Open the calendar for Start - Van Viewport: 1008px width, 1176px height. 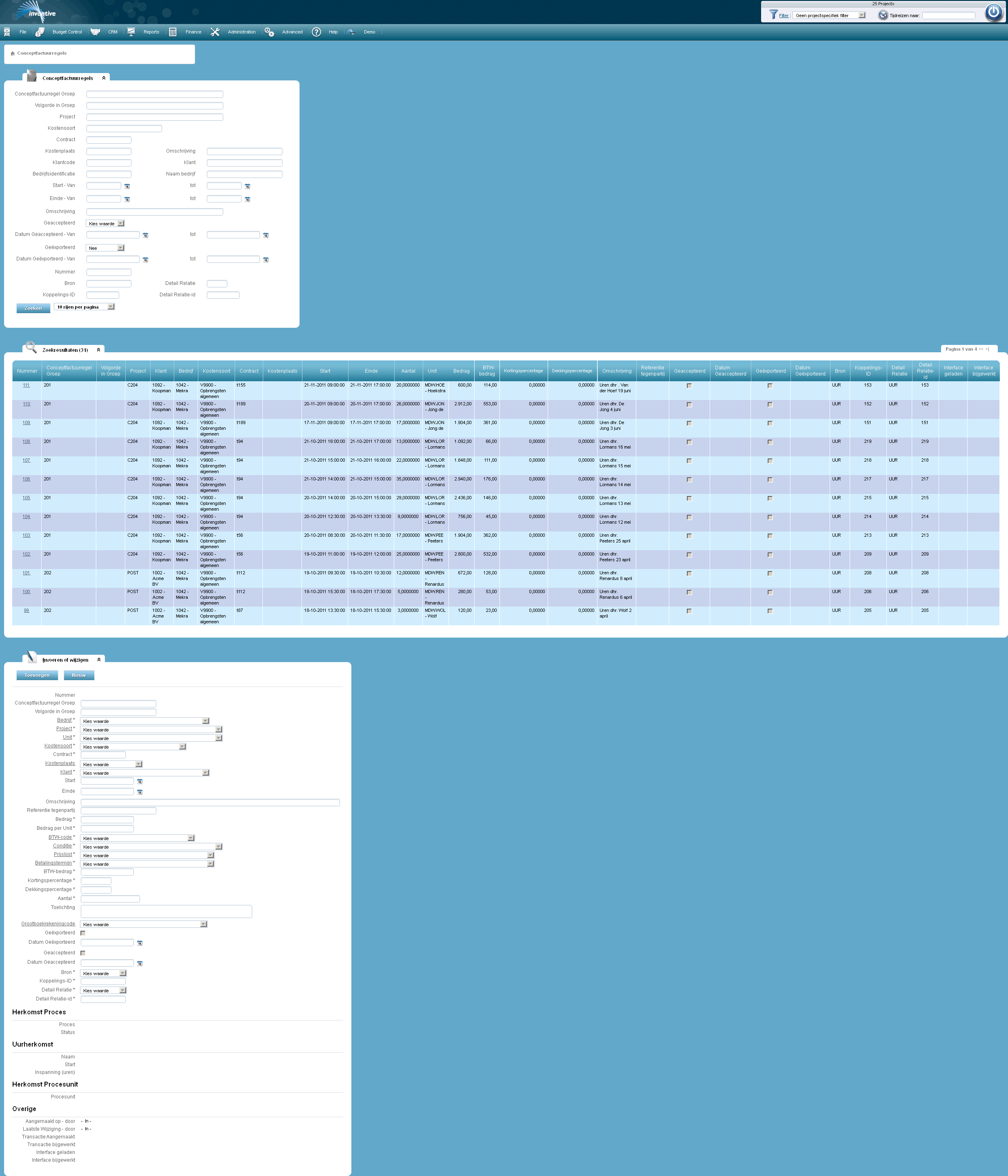click(x=127, y=186)
